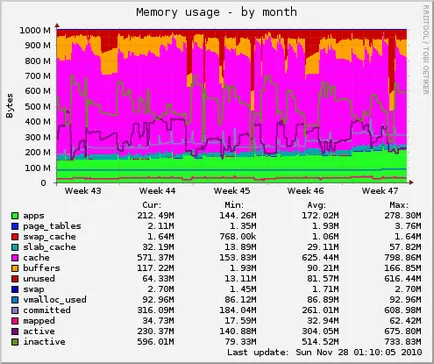Viewport: 434px width, 364px height.
Task: Click the 'Week 43' x-axis label
Action: [83, 191]
